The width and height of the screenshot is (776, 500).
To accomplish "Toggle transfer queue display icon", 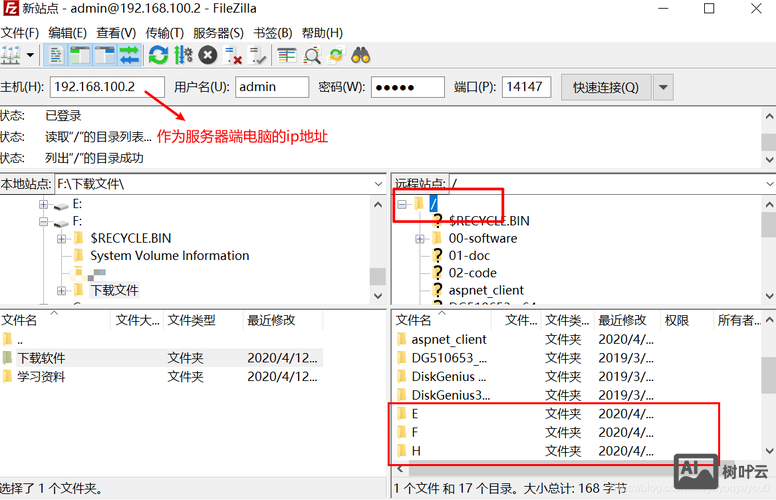I will [129, 55].
